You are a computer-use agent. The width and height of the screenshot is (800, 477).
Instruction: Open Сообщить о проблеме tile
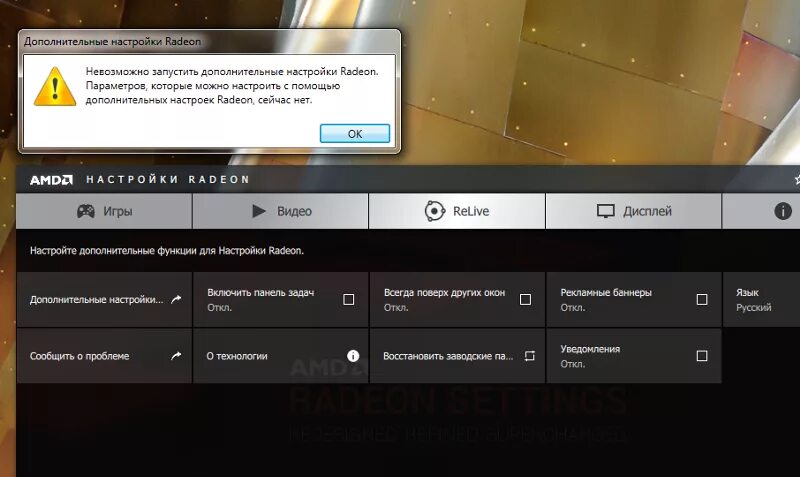point(104,356)
